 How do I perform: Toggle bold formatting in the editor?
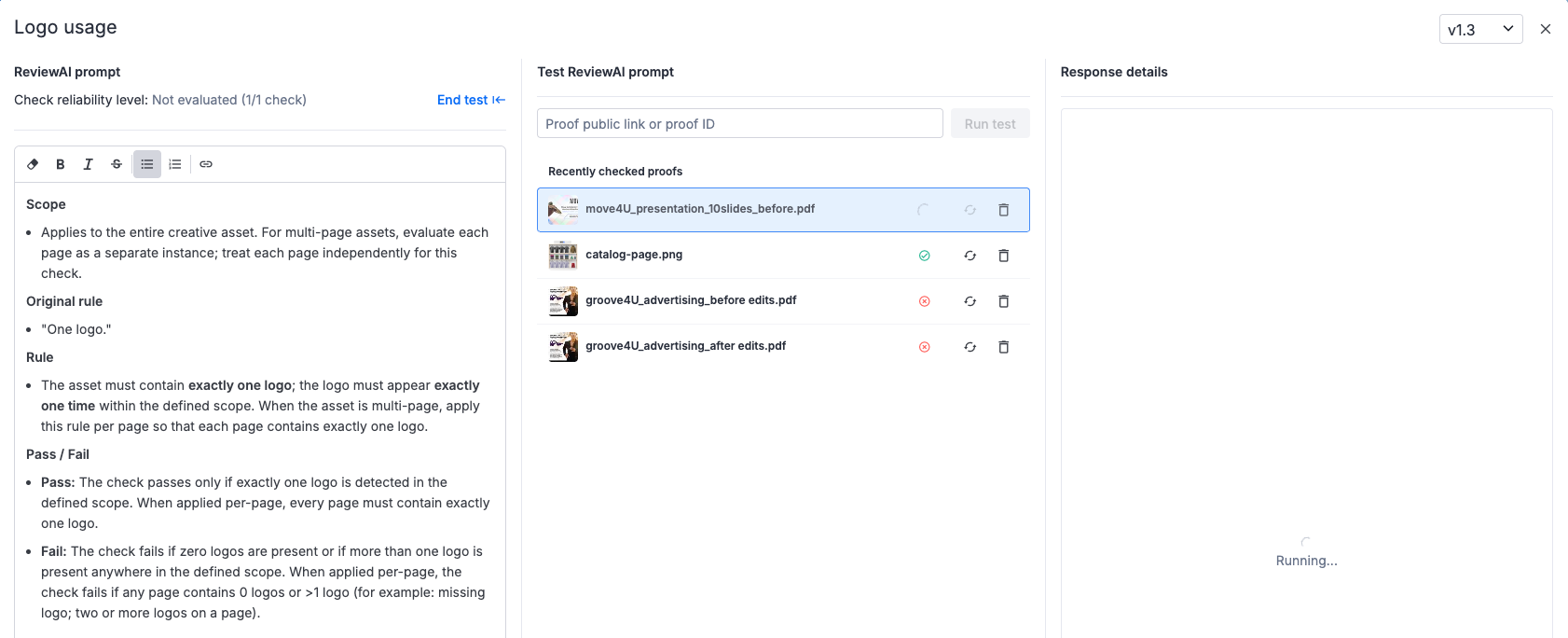[61, 164]
